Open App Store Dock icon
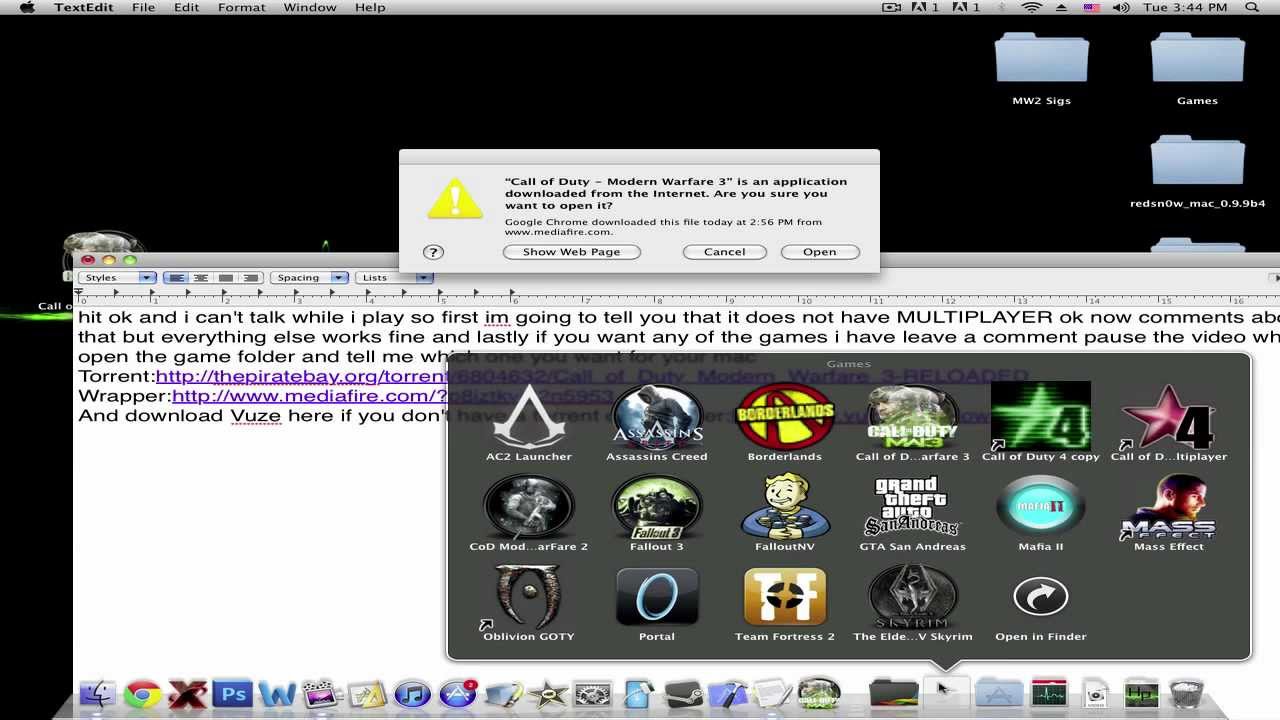The height and width of the screenshot is (720, 1280). (457, 694)
